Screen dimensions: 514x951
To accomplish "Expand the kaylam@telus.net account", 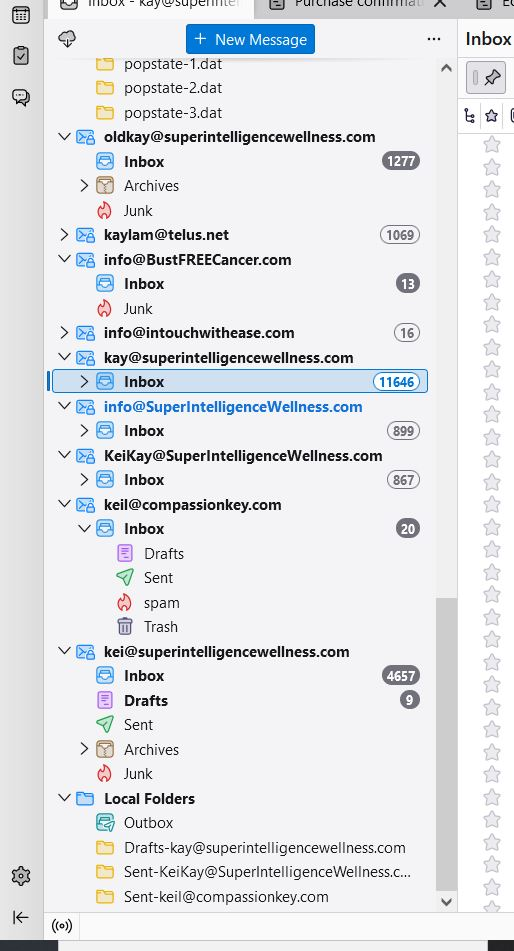I will pyautogui.click(x=64, y=235).
